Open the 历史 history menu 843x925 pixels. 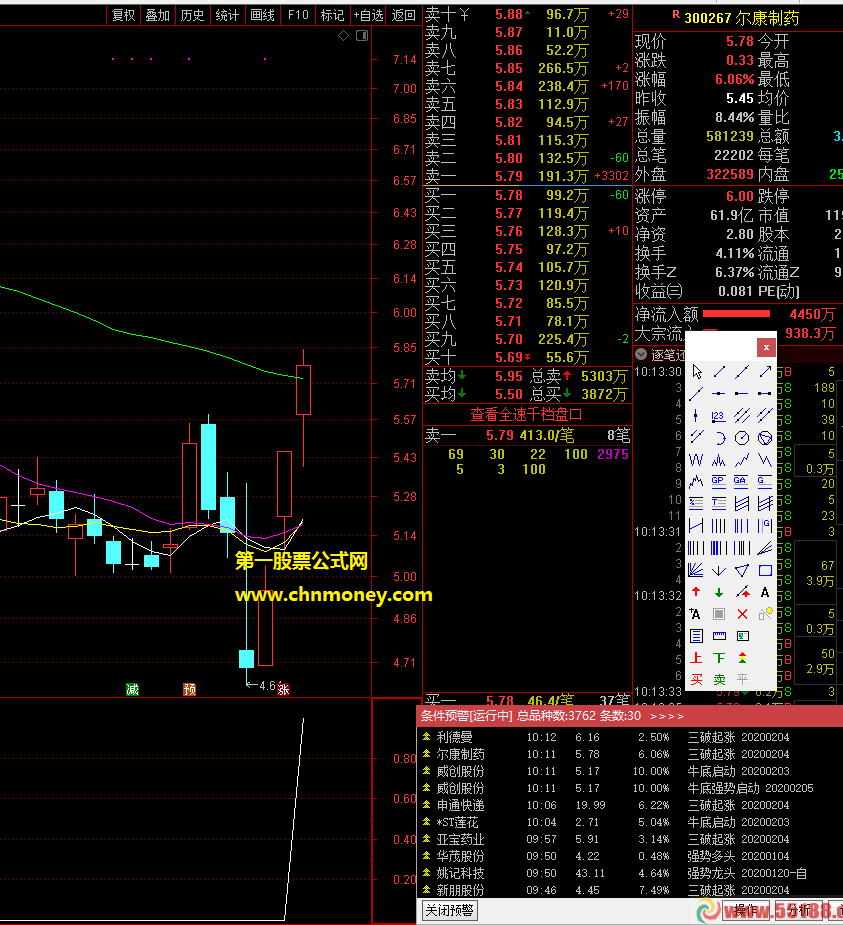[x=192, y=15]
